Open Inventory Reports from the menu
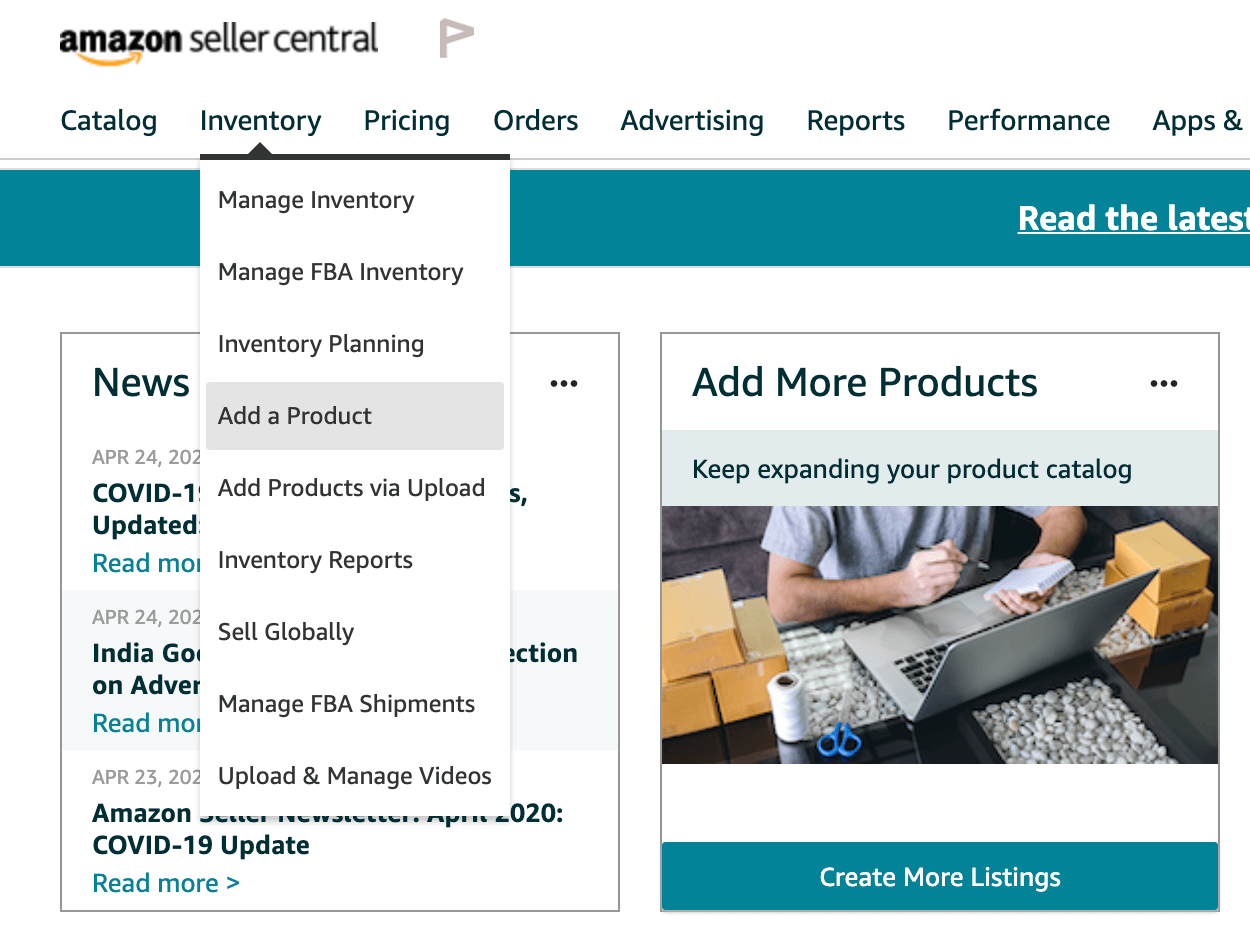1250x940 pixels. [x=355, y=560]
